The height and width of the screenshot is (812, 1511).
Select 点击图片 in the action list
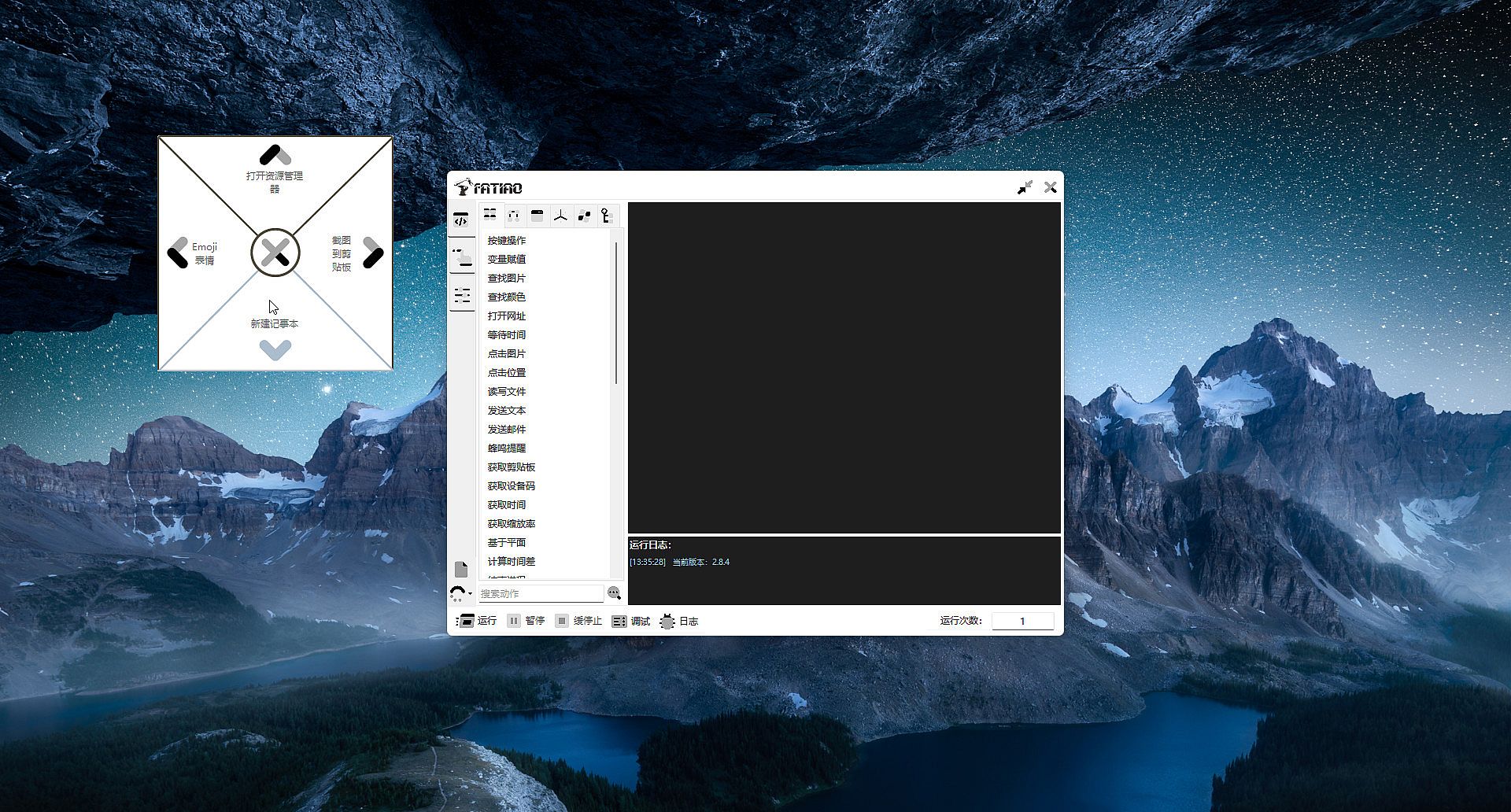tap(506, 354)
